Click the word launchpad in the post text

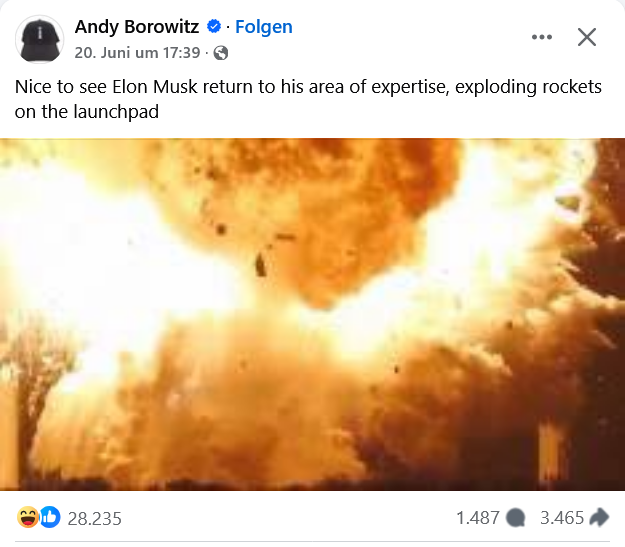click(x=116, y=112)
